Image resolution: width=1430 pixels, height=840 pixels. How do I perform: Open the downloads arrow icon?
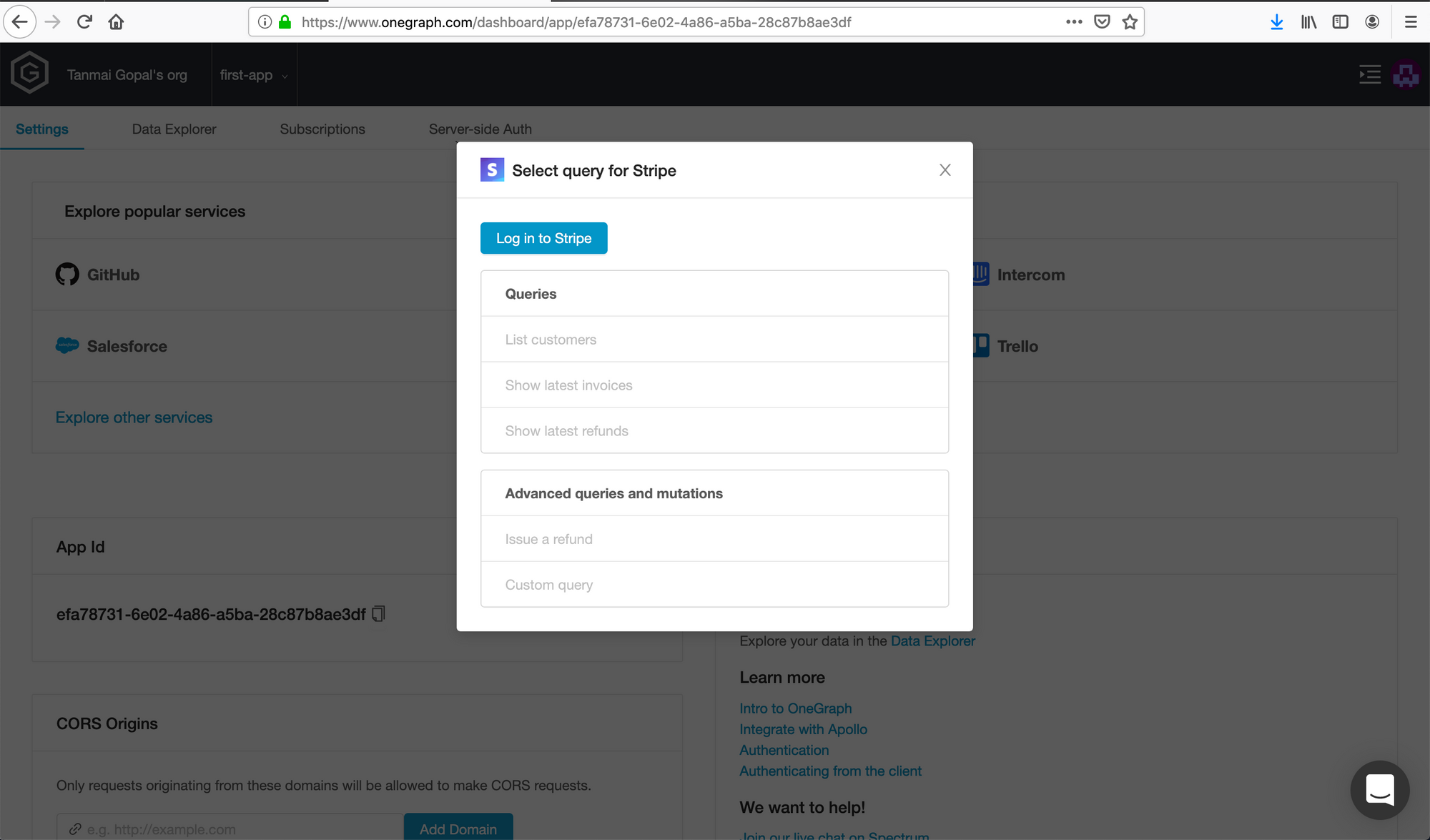coord(1277,21)
